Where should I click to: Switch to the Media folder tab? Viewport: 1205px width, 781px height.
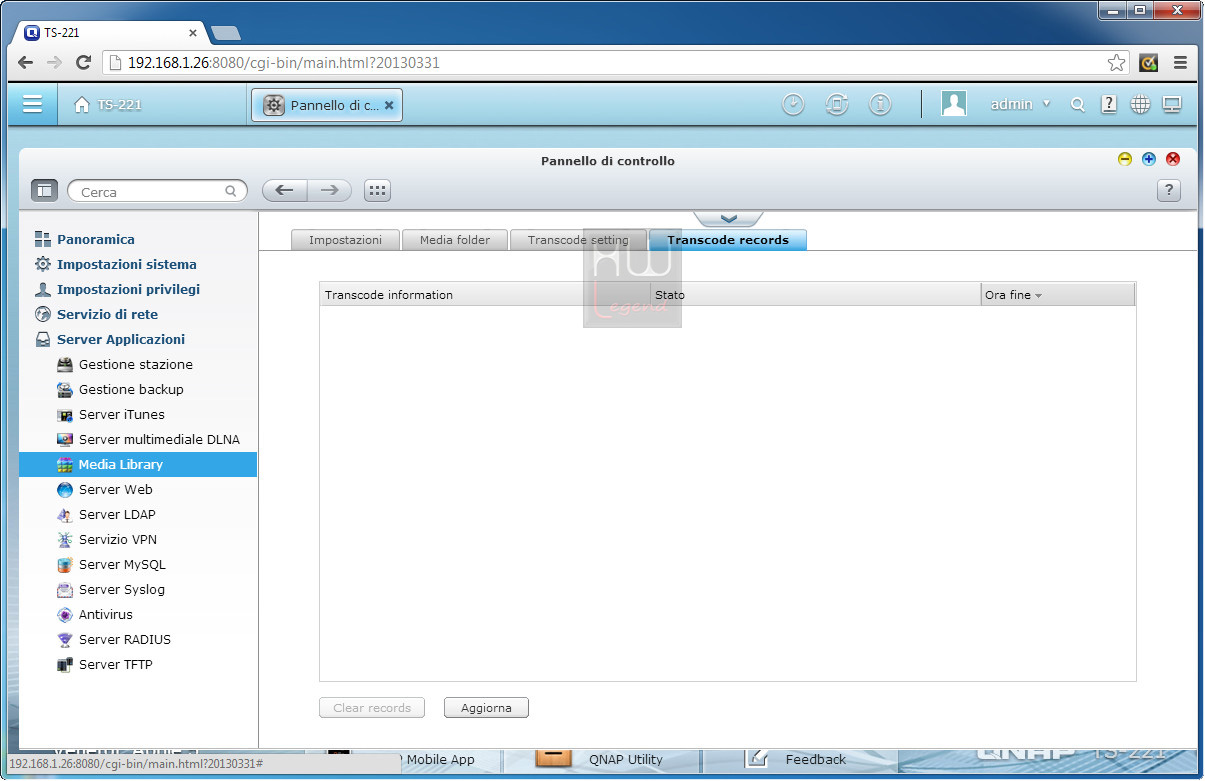click(x=455, y=240)
